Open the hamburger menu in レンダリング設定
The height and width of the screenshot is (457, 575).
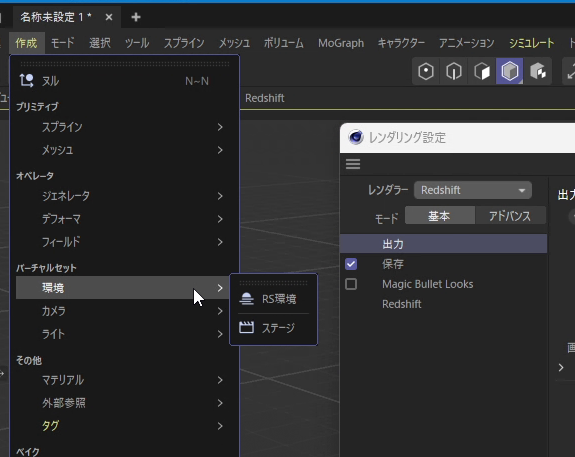point(353,164)
